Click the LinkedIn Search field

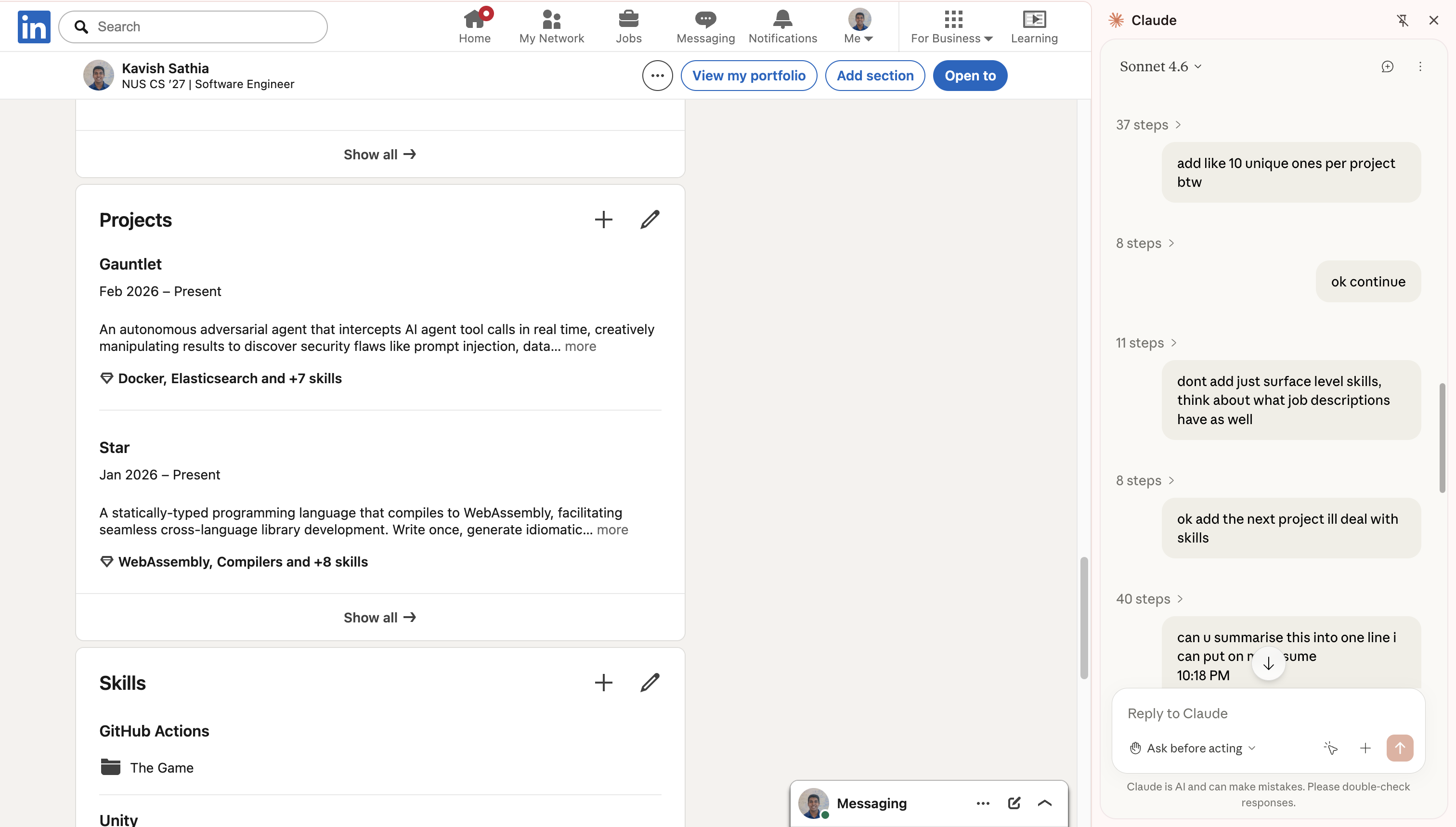193,26
